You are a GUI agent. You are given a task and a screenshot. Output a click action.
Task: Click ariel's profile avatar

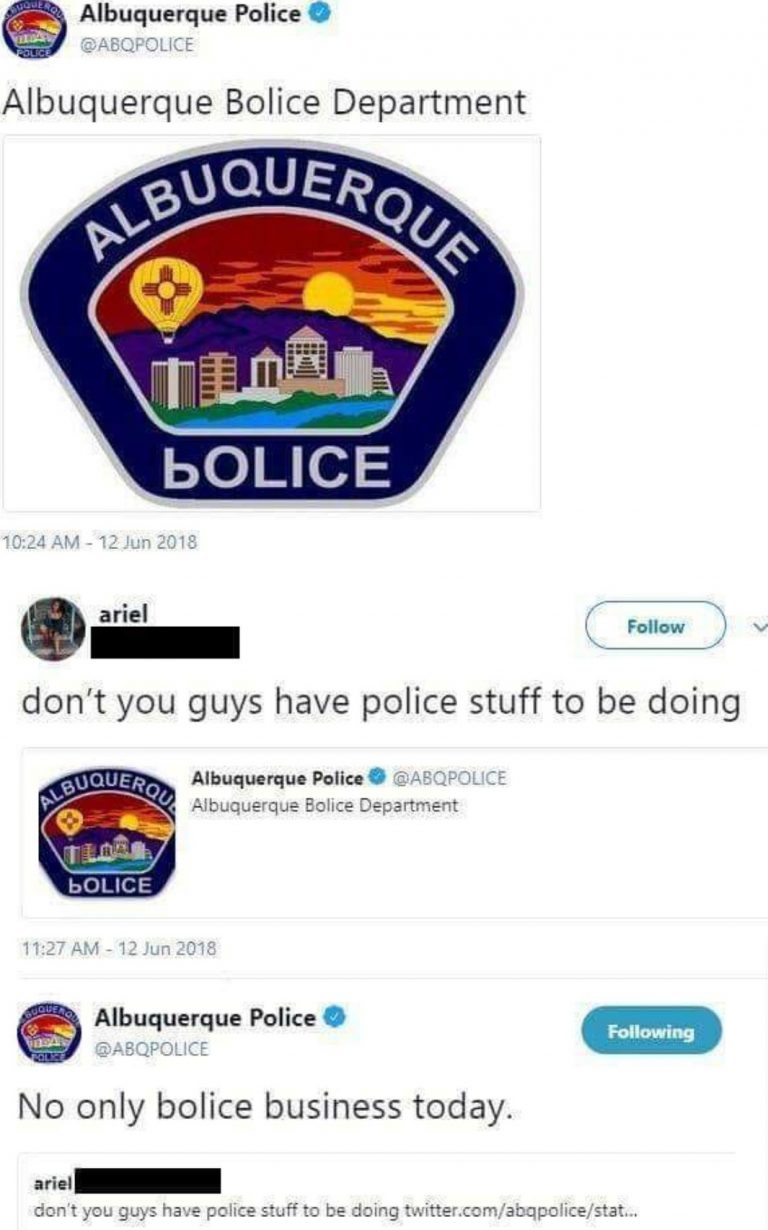(52, 628)
